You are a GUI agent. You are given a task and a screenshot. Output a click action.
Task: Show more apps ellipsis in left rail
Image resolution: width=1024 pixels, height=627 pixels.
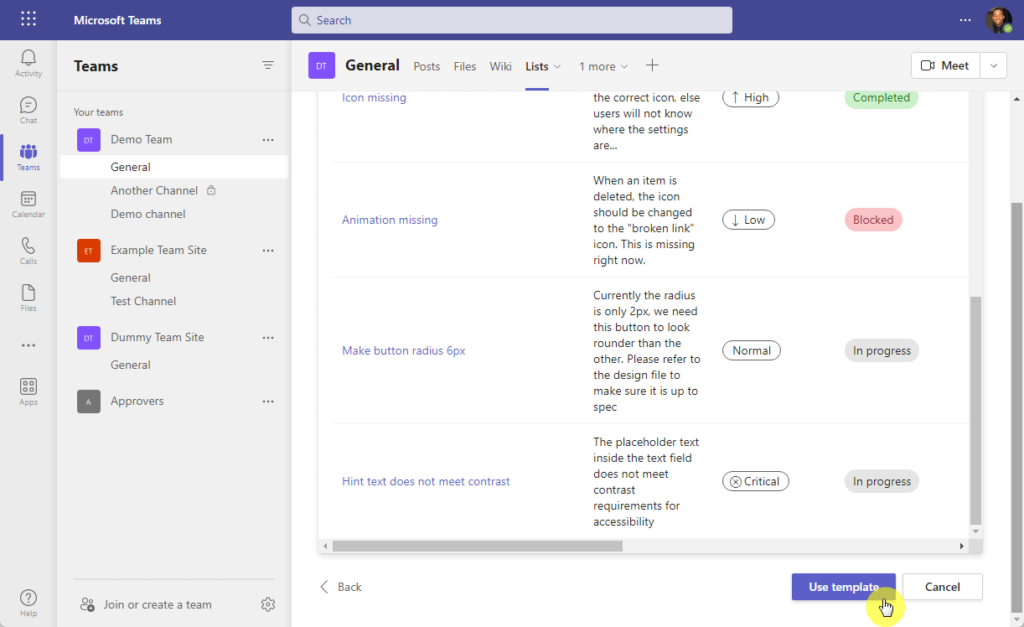[28, 346]
